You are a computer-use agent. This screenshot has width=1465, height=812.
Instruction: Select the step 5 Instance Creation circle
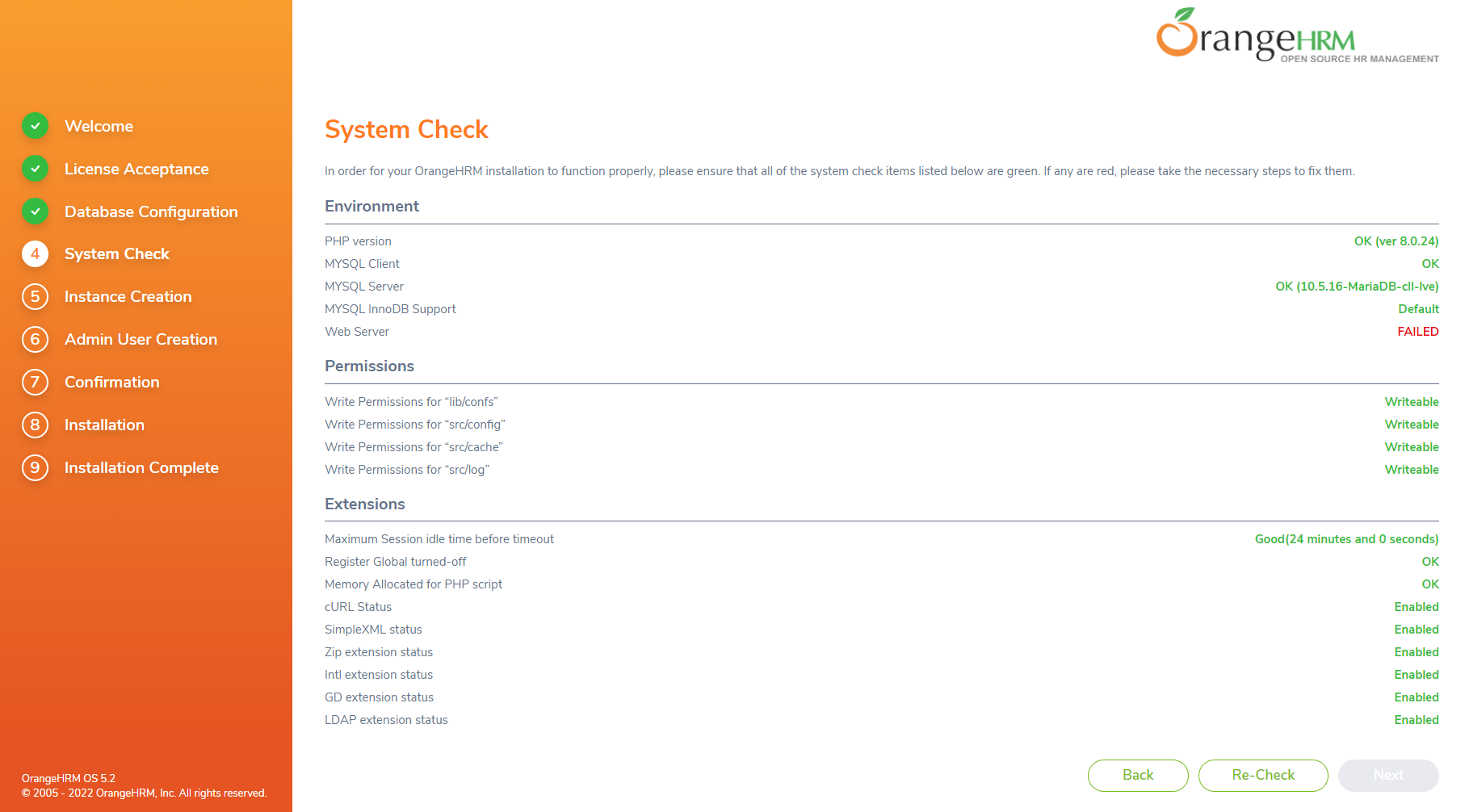35,296
